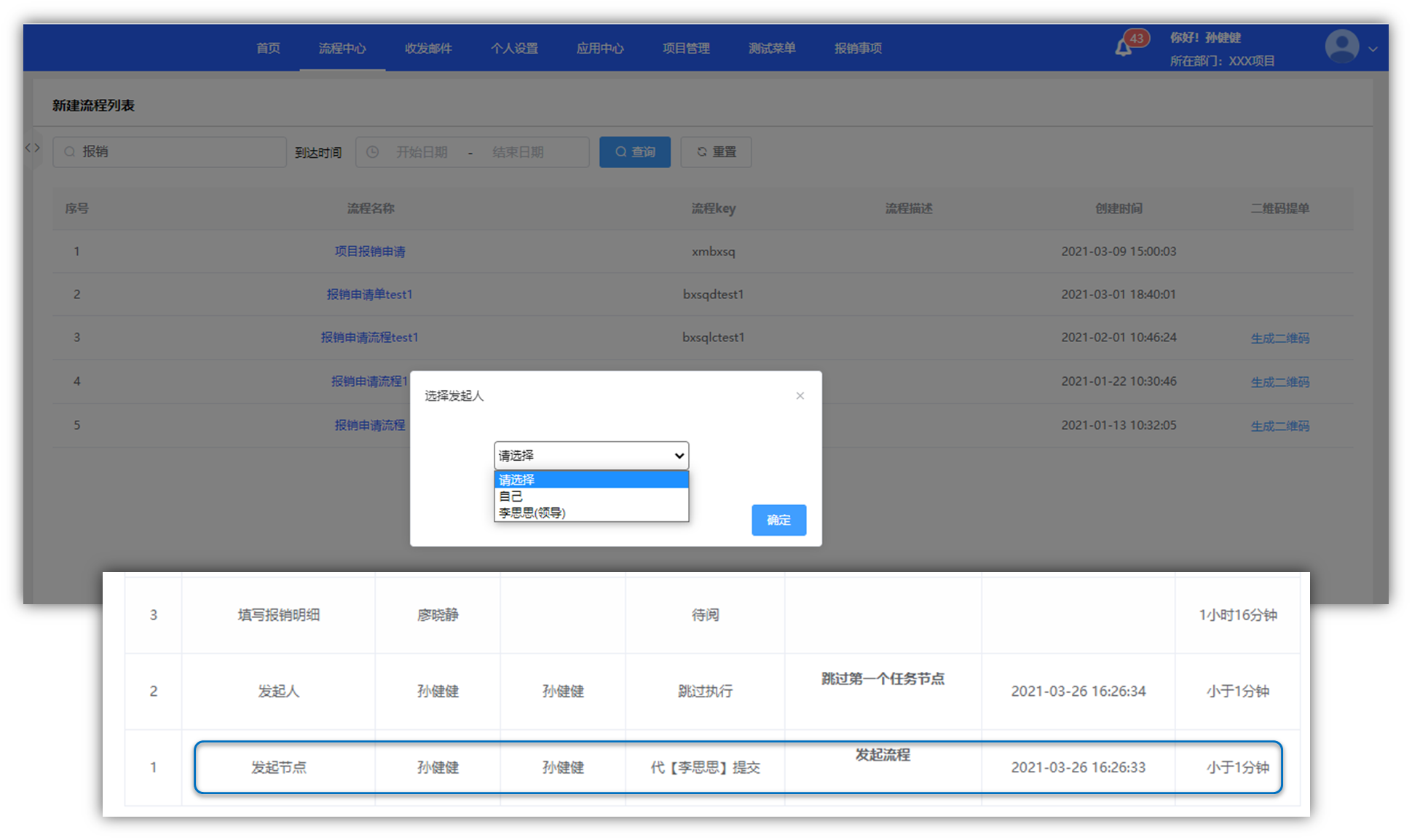This screenshot has height=840, width=1412.
Task: Expand the 请选择 initiator combo box
Action: click(591, 456)
